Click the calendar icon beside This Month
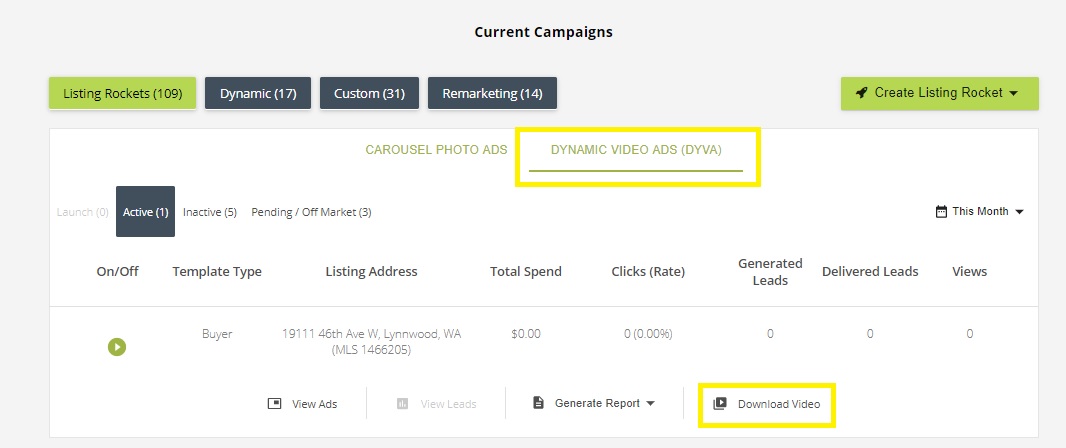Image resolution: width=1066 pixels, height=448 pixels. pyautogui.click(x=941, y=212)
